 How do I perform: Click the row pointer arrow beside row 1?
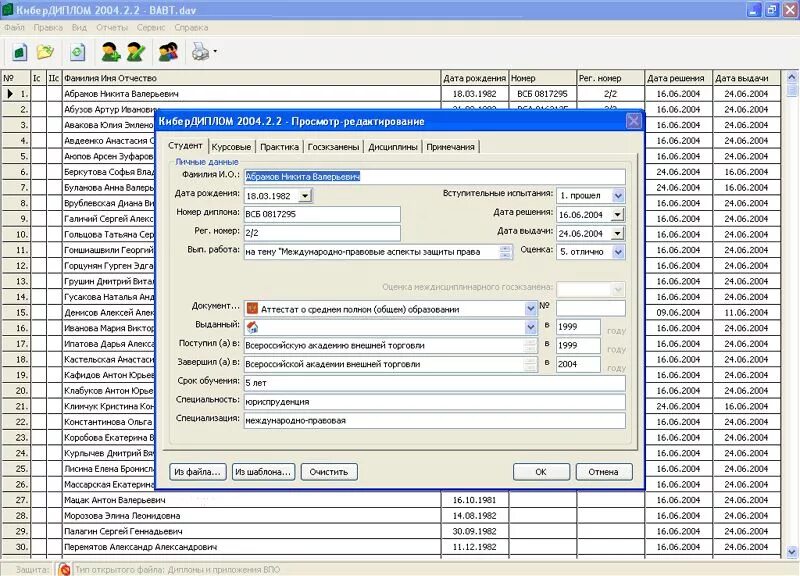click(10, 93)
